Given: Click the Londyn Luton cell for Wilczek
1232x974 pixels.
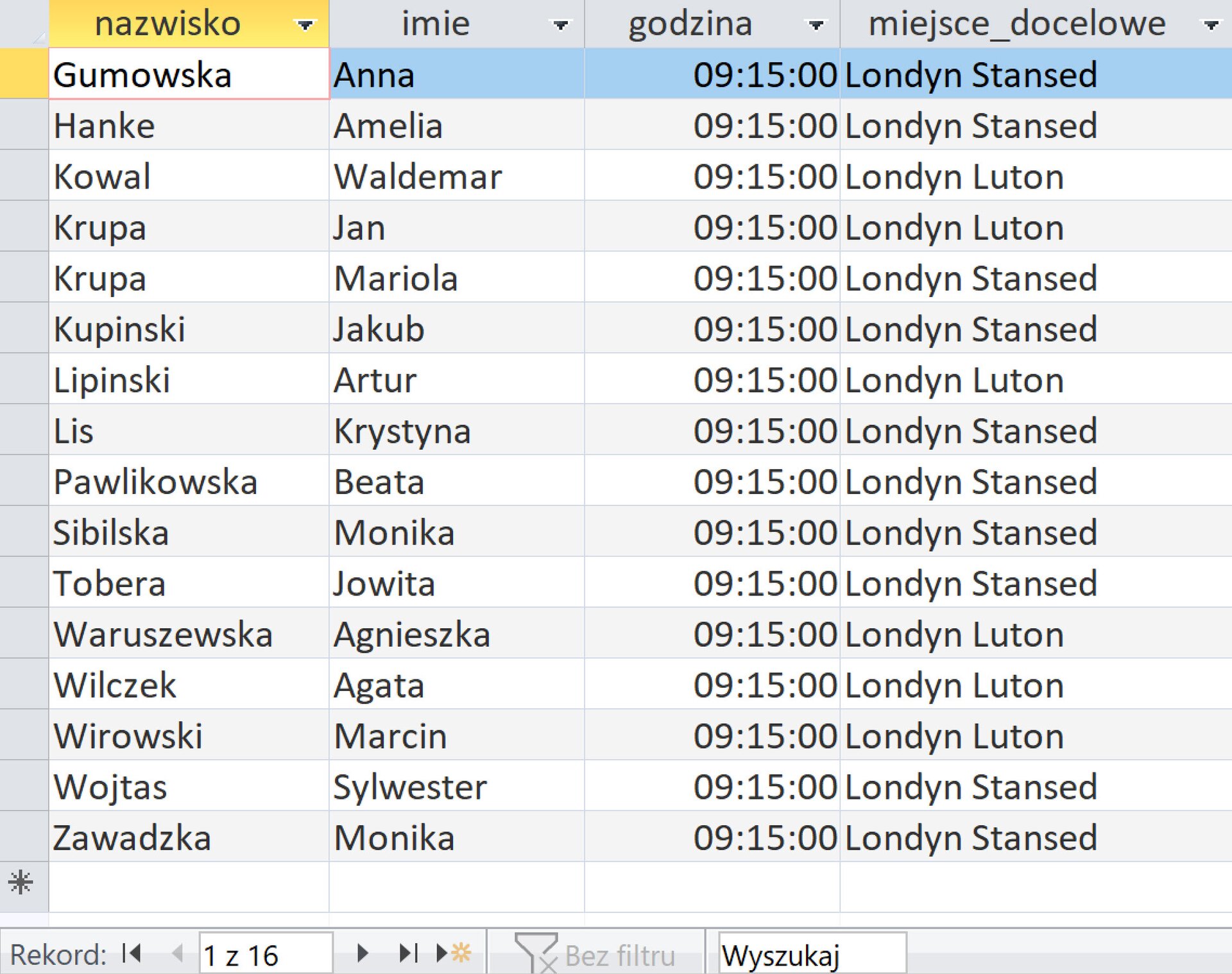Looking at the screenshot, I should (1033, 685).
